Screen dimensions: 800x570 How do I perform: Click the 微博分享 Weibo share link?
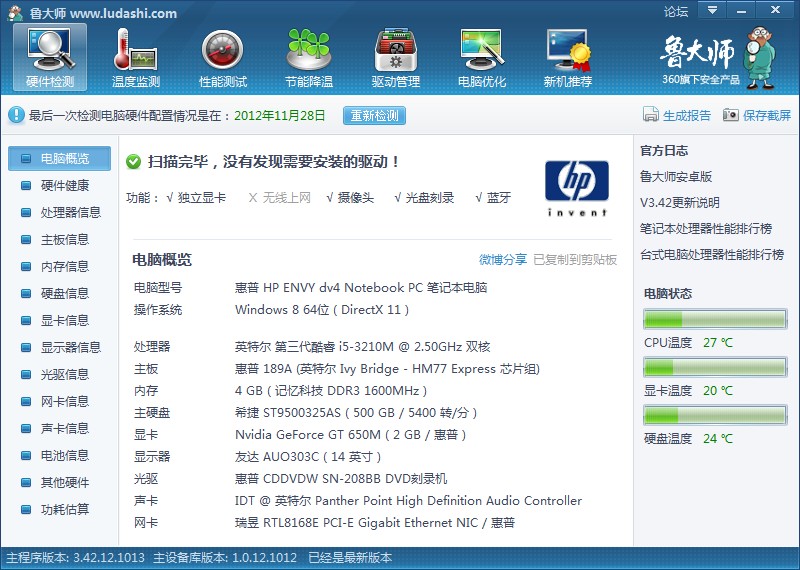coord(503,259)
